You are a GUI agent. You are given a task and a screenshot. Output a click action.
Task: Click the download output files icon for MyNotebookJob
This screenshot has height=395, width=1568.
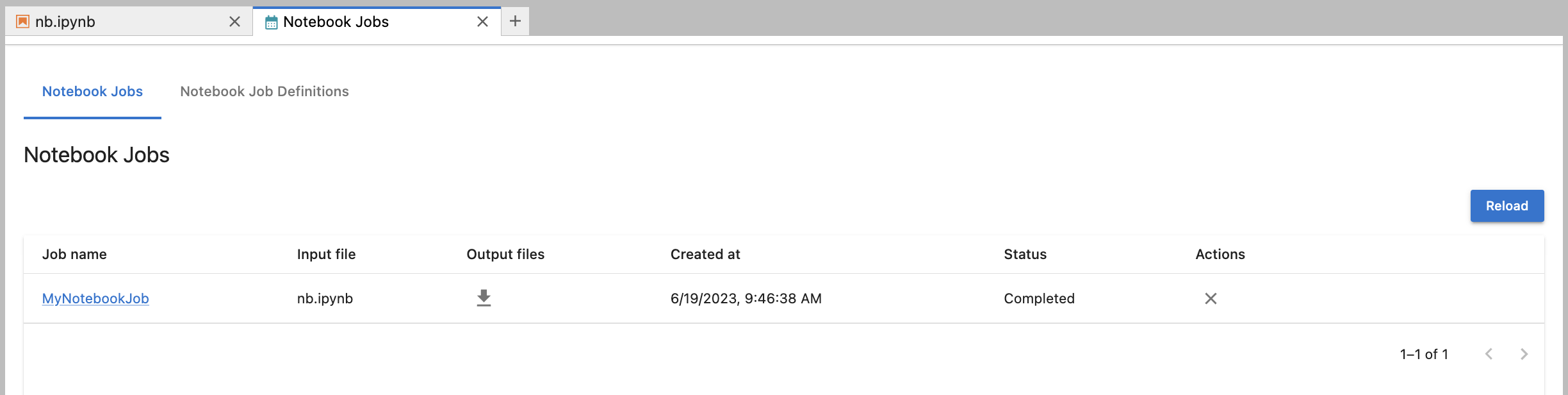(x=484, y=298)
